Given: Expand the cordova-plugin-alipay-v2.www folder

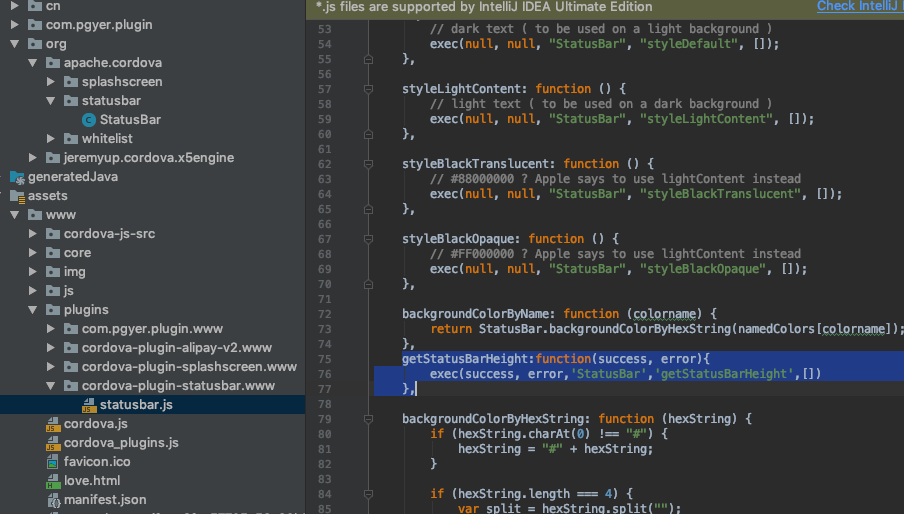Looking at the screenshot, I should point(51,348).
